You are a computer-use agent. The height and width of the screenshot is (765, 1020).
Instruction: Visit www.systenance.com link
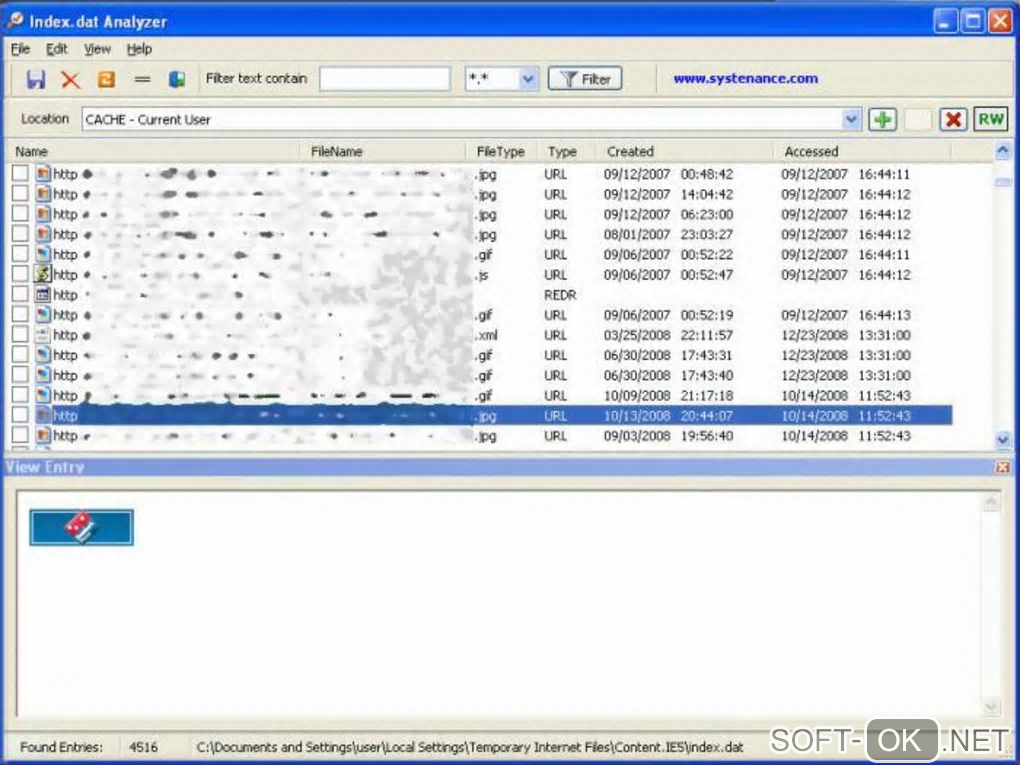745,78
